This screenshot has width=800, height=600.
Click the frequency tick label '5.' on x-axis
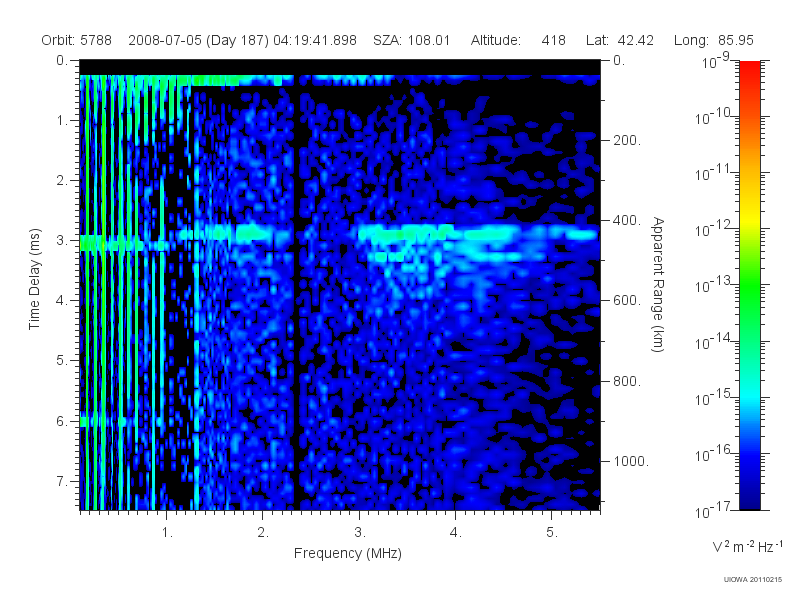pyautogui.click(x=552, y=533)
